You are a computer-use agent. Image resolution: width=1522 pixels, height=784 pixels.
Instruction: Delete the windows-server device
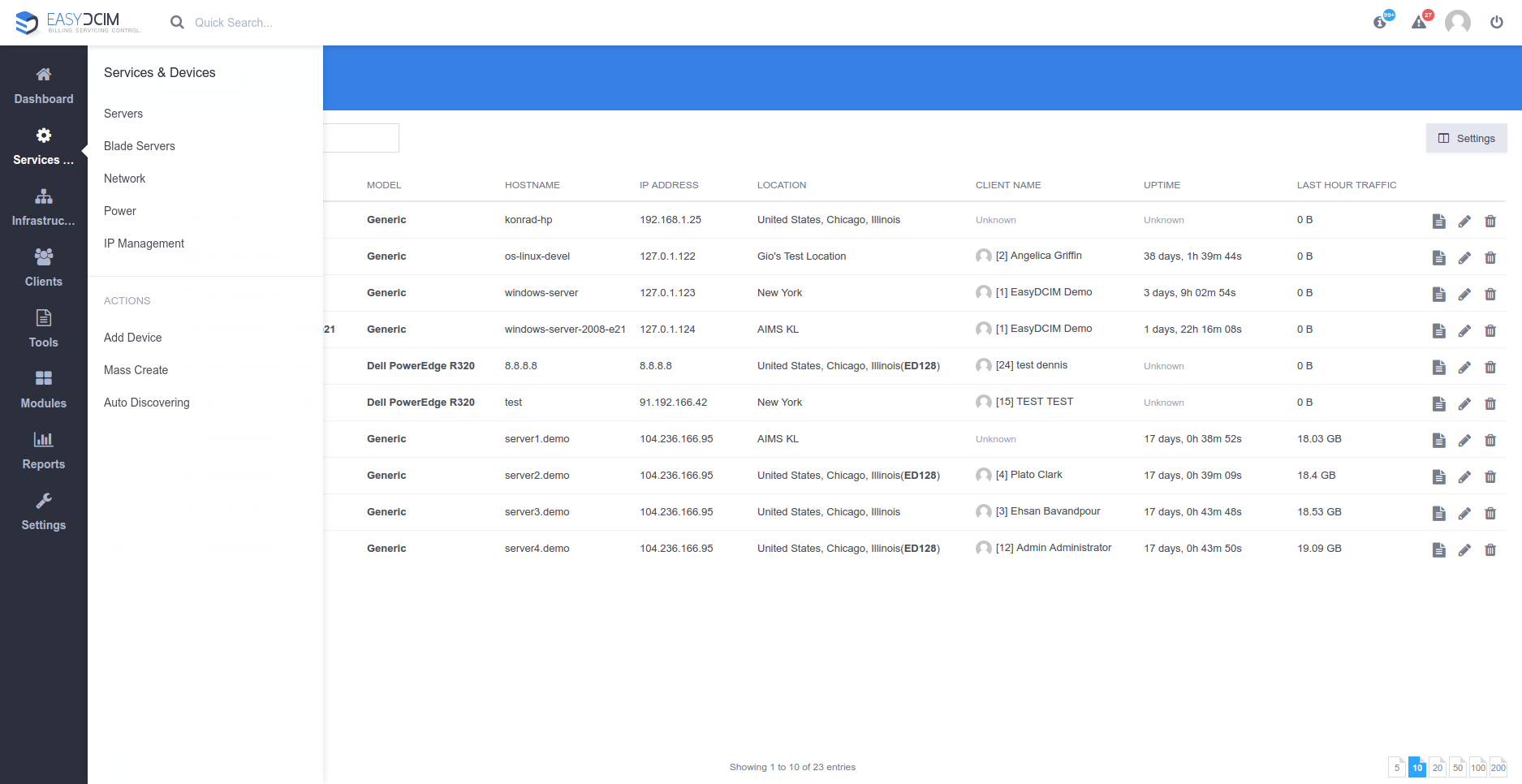pyautogui.click(x=1490, y=294)
